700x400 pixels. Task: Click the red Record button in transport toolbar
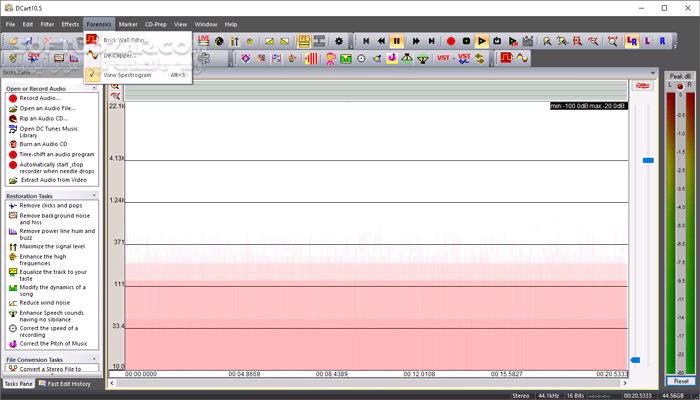(451, 41)
